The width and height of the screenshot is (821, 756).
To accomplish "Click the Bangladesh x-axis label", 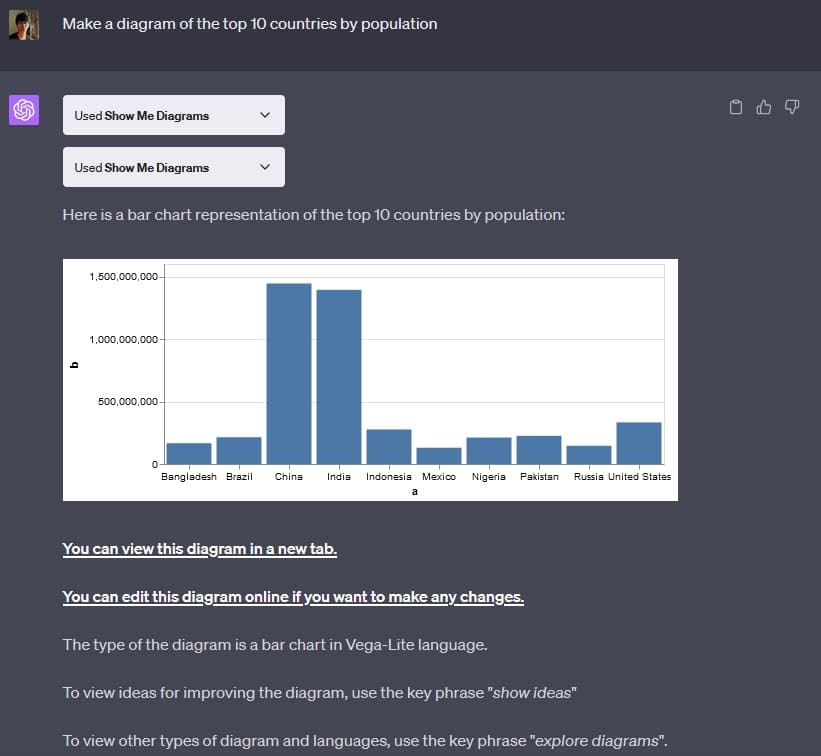I will [188, 477].
